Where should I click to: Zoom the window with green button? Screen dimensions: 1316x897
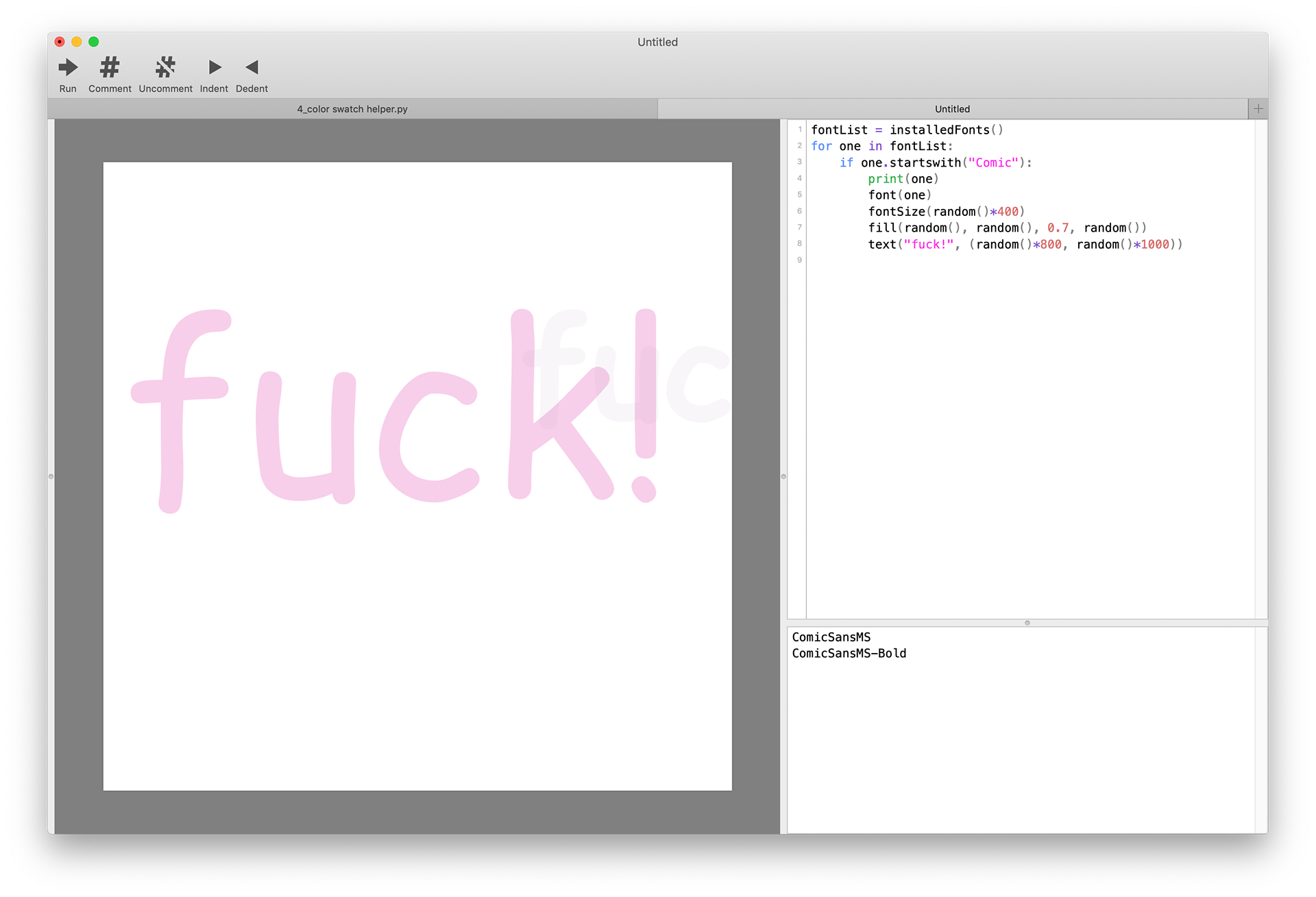[94, 42]
